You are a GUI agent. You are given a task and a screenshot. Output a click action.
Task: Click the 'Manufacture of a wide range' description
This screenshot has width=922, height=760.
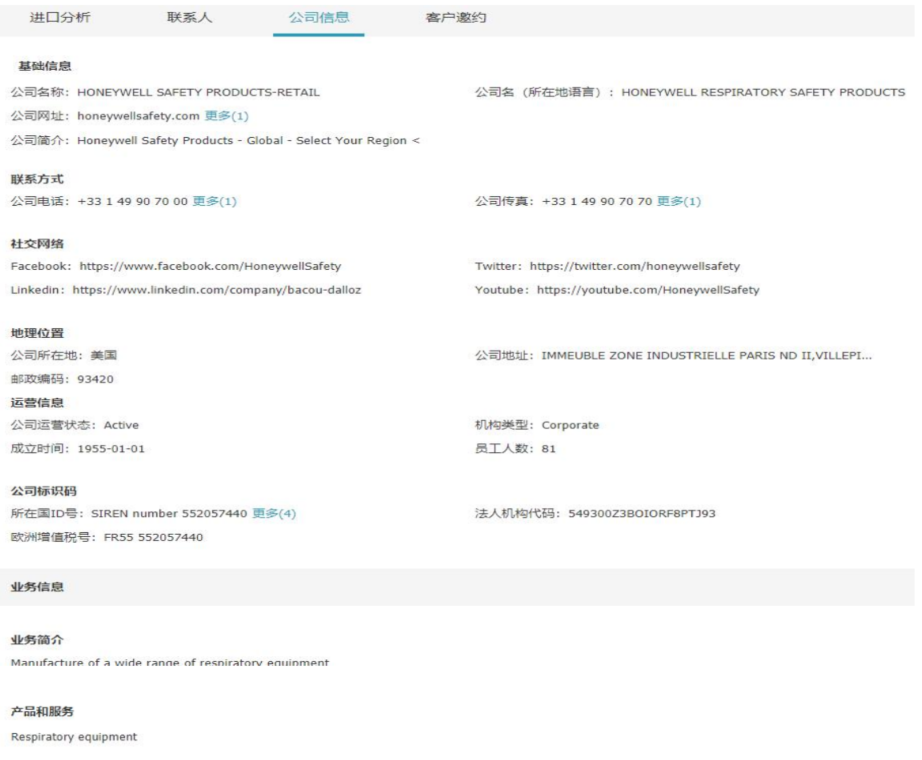pos(170,662)
